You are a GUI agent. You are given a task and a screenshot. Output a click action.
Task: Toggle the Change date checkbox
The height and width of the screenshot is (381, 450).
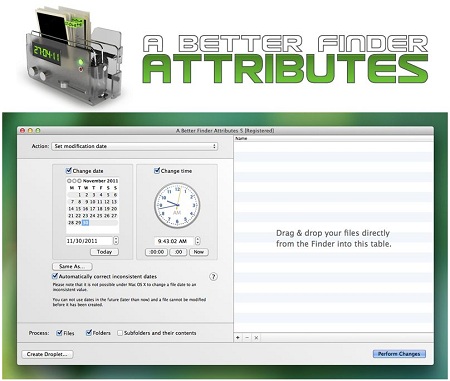pos(69,171)
